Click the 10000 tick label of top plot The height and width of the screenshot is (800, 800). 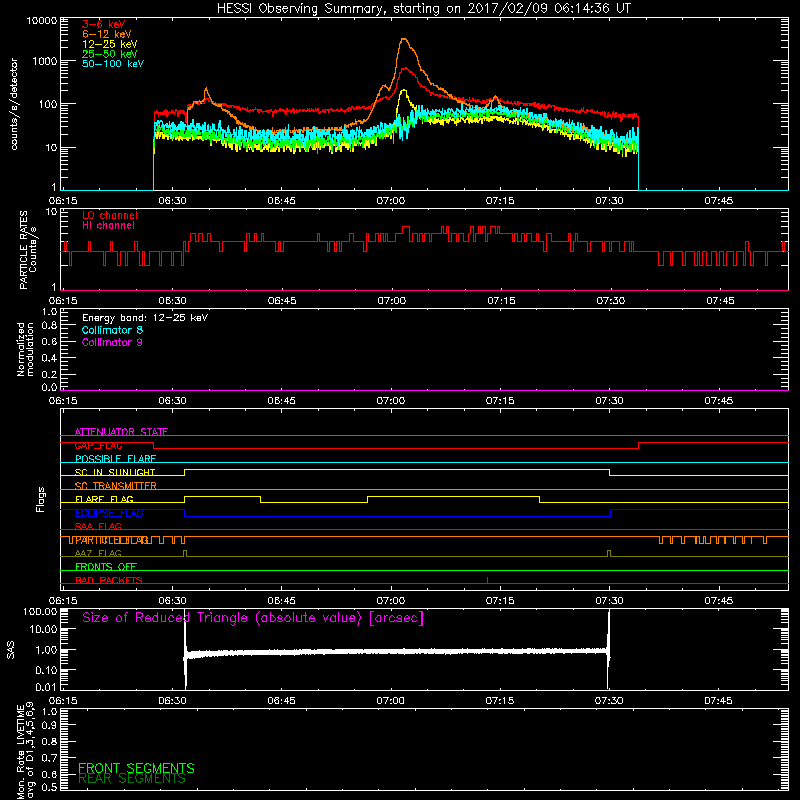coord(42,21)
